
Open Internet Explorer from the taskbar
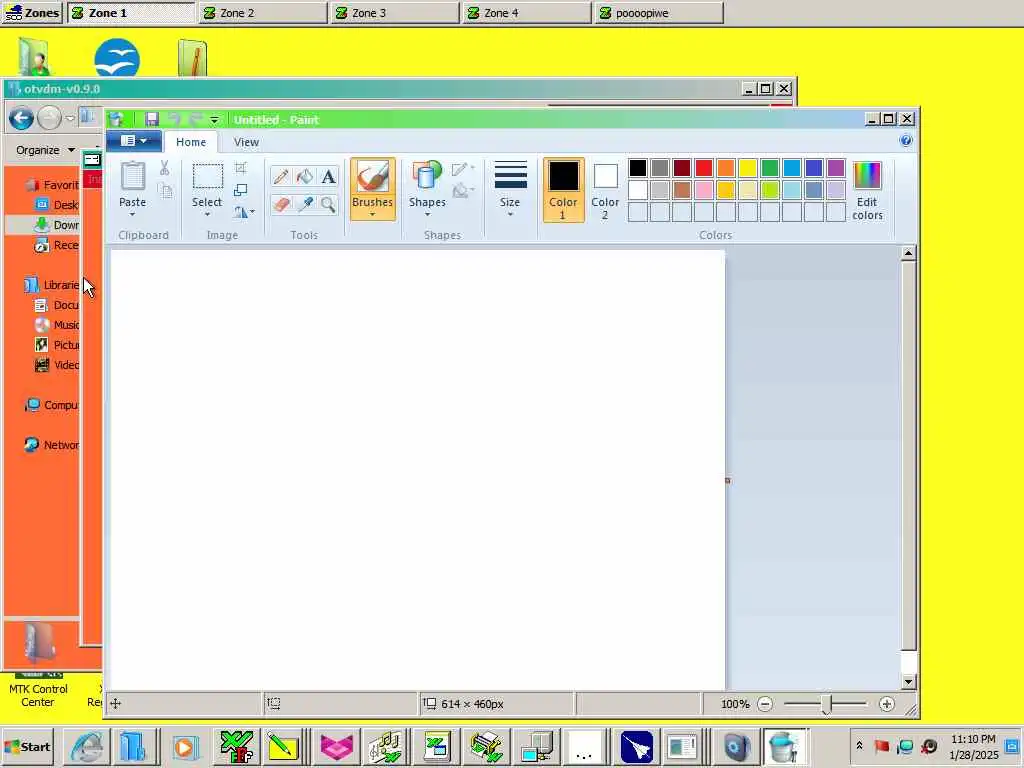(x=86, y=746)
